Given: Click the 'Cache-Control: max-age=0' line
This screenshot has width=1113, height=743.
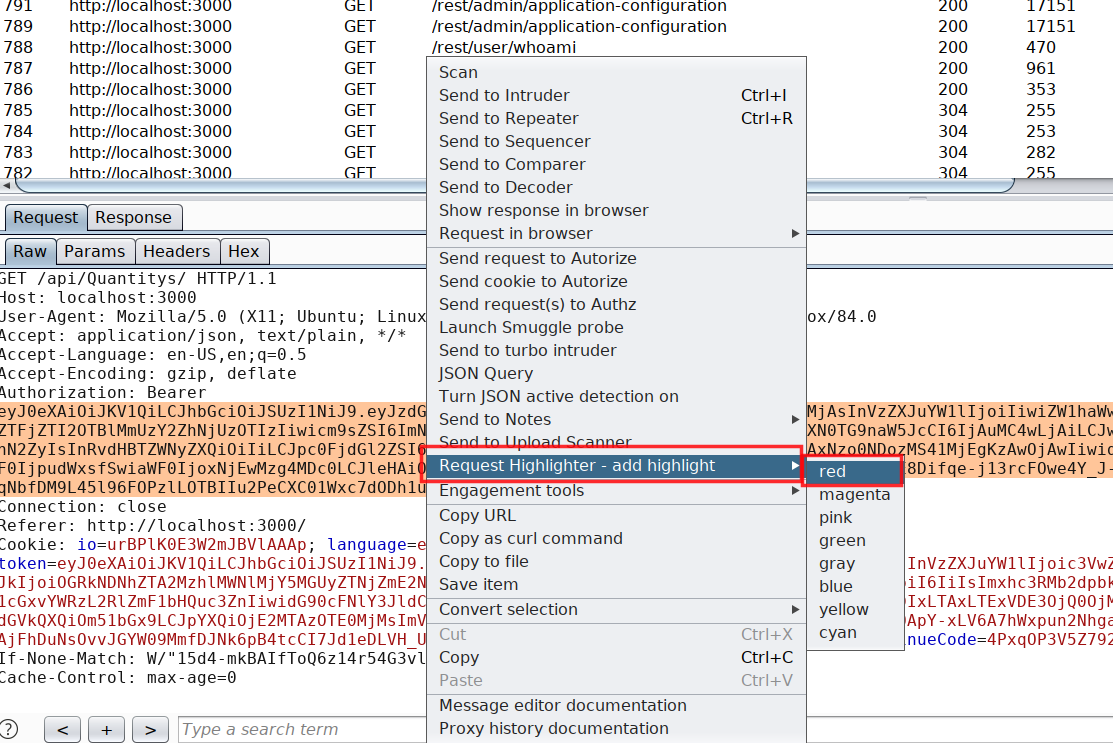Looking at the screenshot, I should [x=118, y=678].
